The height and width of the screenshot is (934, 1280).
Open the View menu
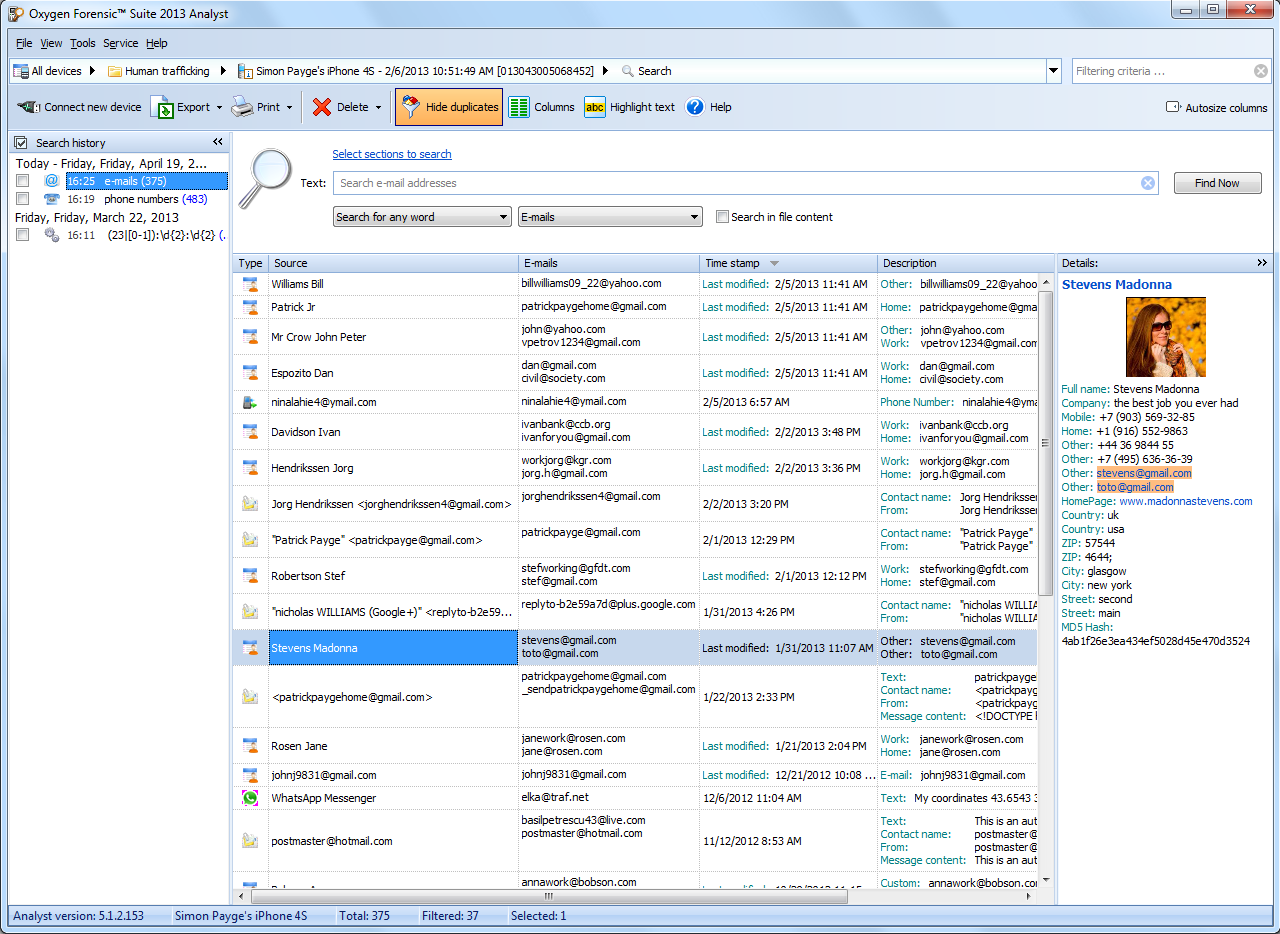coord(51,43)
